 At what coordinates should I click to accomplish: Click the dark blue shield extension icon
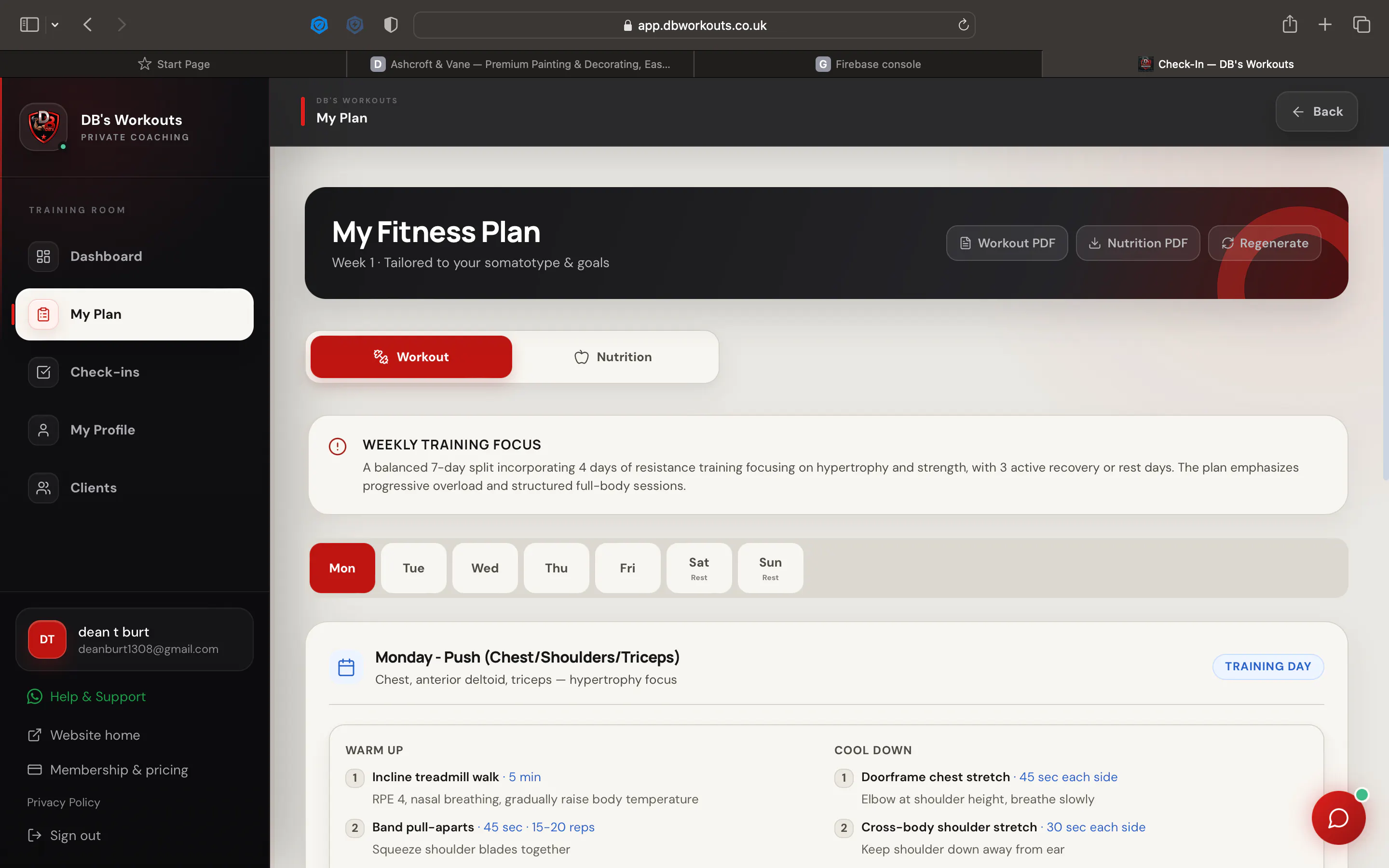click(x=355, y=25)
